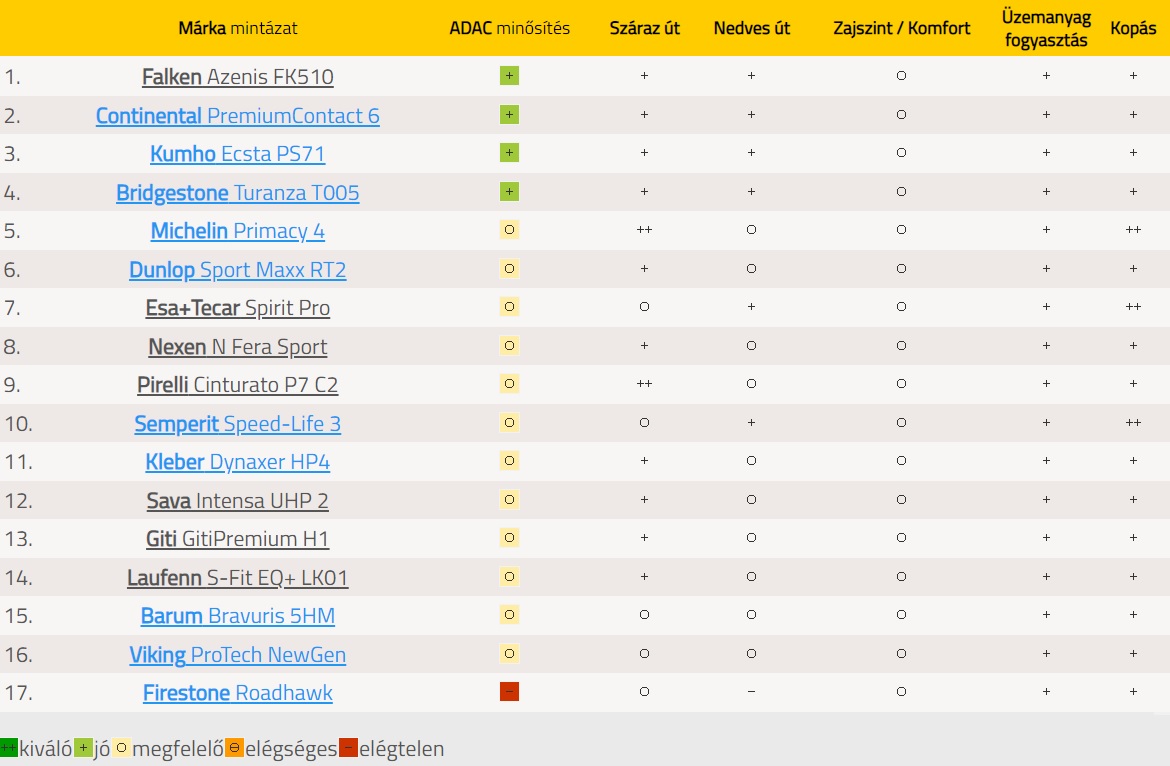
Task: Click the ++ dry road rating for Michelin
Action: coord(644,230)
